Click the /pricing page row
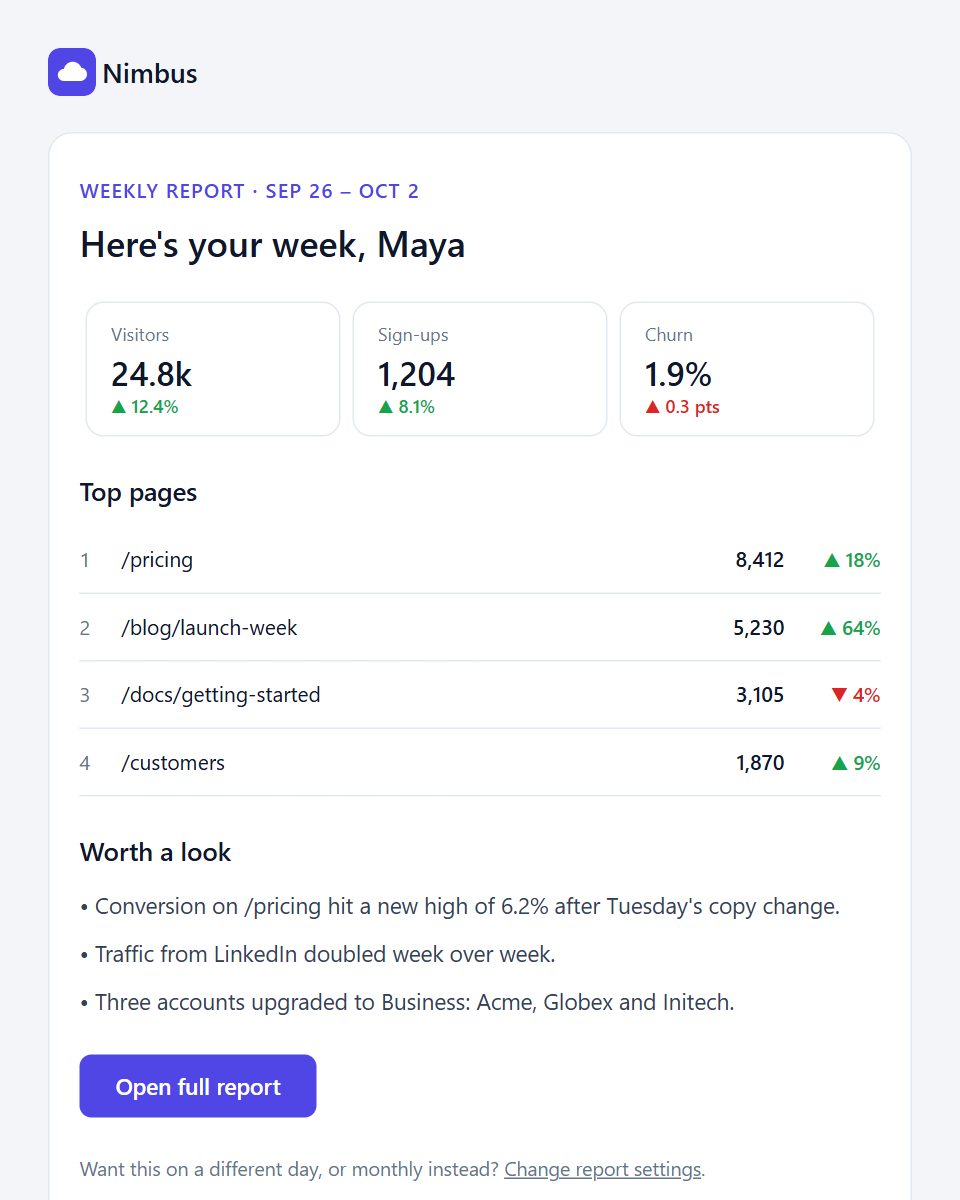The height and width of the screenshot is (1200, 960). click(x=480, y=560)
